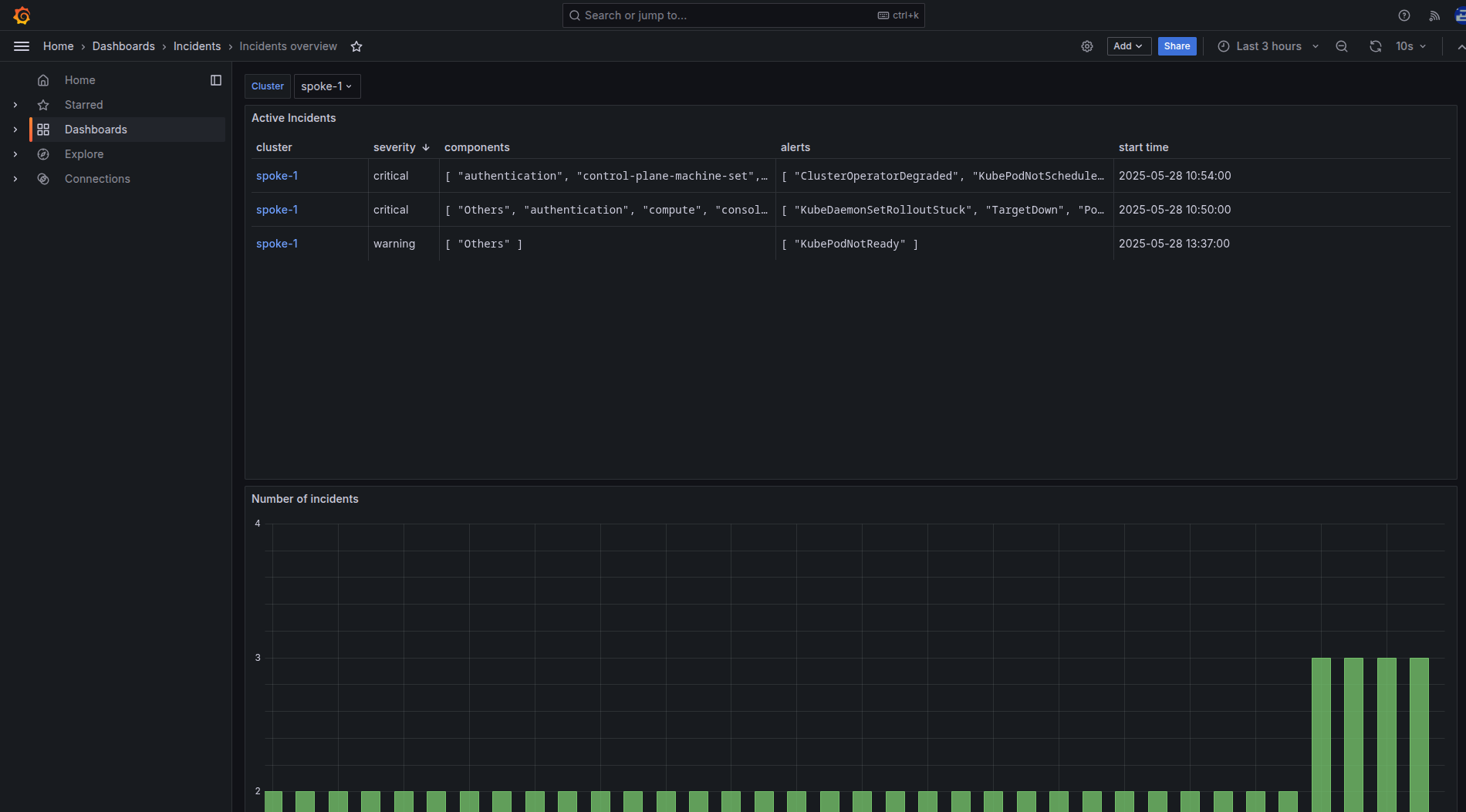The width and height of the screenshot is (1466, 812).
Task: Go to Home in the sidebar
Action: tap(79, 80)
